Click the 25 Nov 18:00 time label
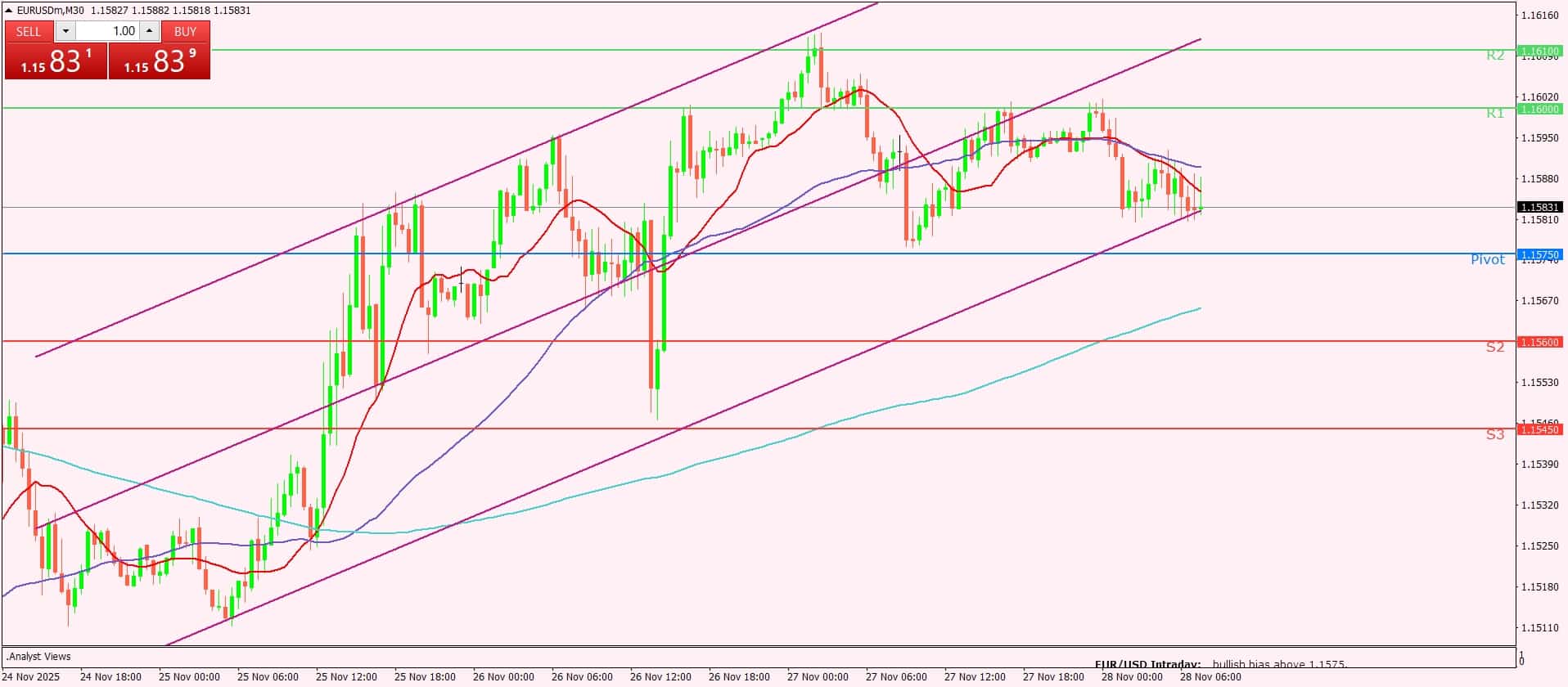Image resolution: width=1568 pixels, height=687 pixels. [x=425, y=677]
